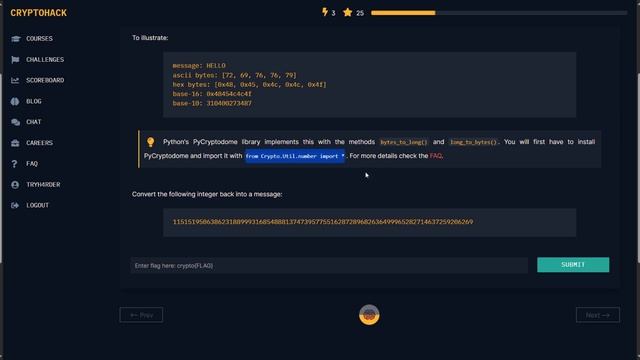Click the Submit flag button
640x360 pixels.
[573, 265]
